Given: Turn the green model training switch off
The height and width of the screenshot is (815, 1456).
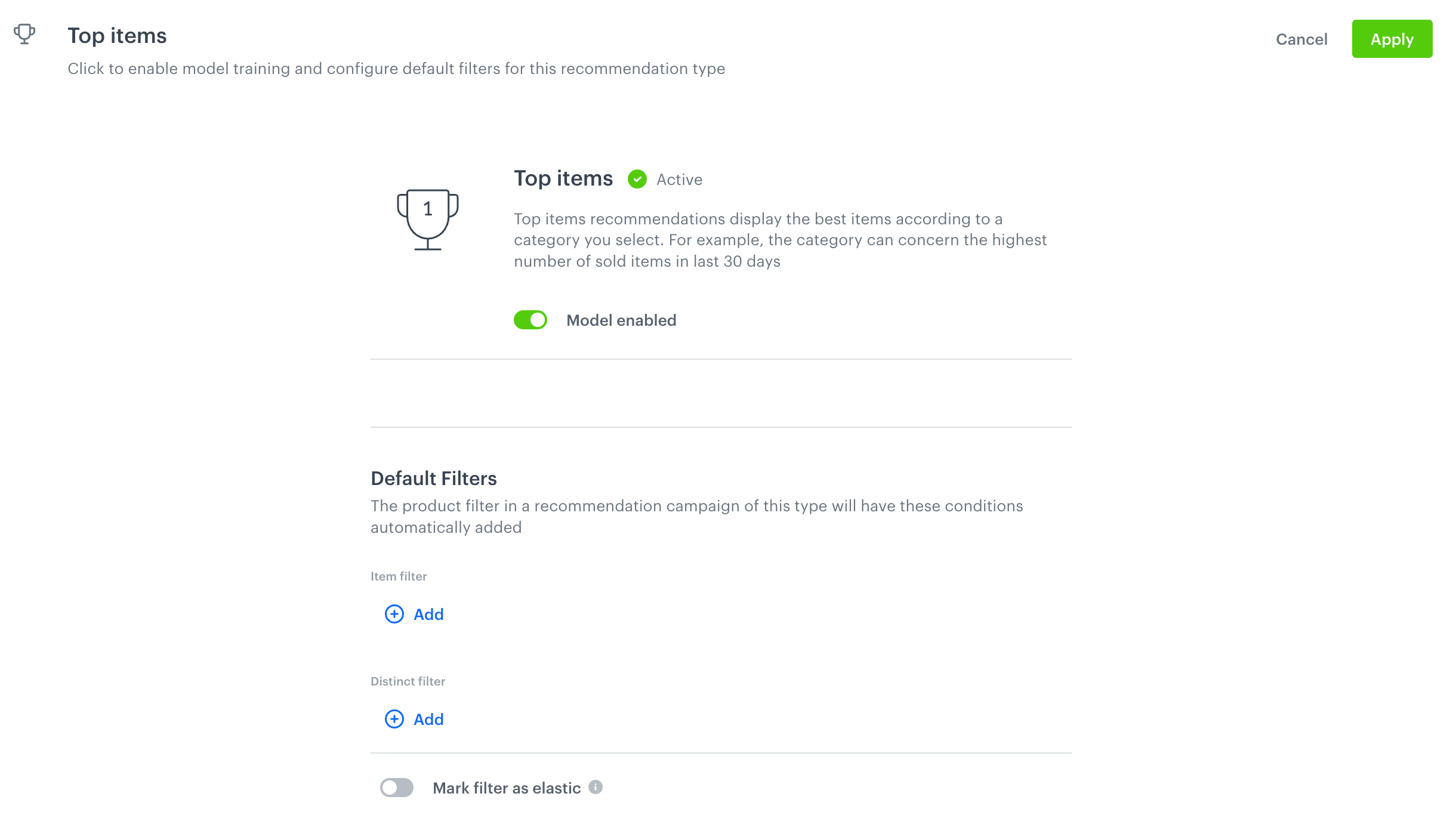Looking at the screenshot, I should click(530, 320).
